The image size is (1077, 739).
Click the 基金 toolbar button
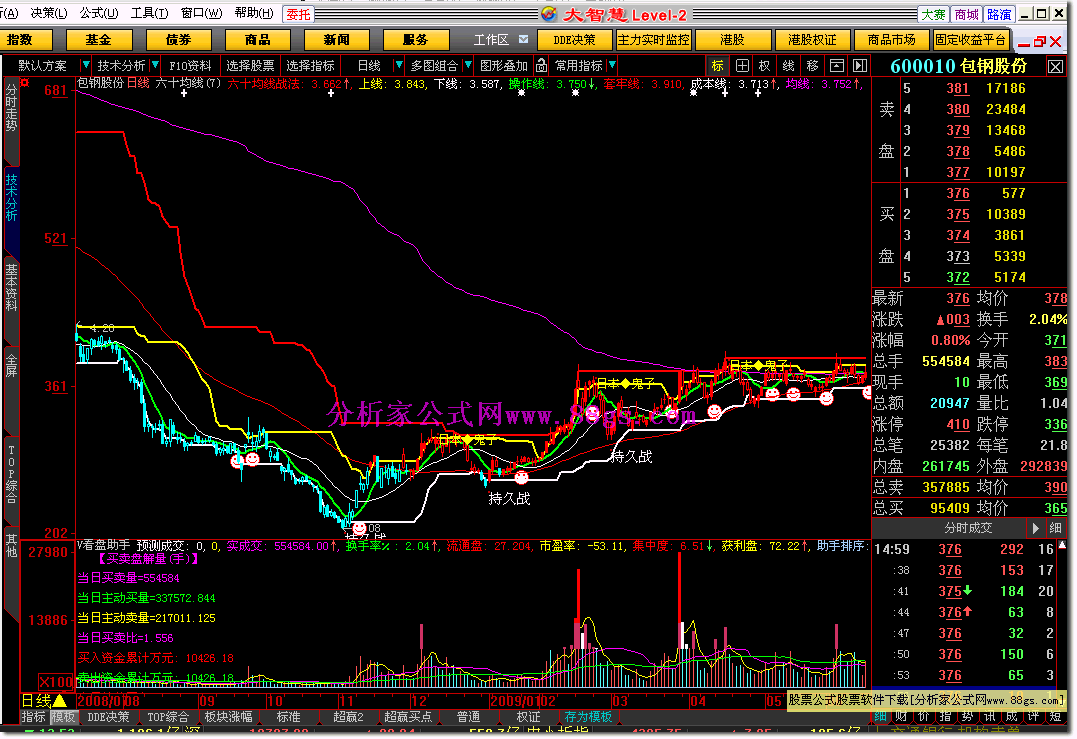coord(98,40)
